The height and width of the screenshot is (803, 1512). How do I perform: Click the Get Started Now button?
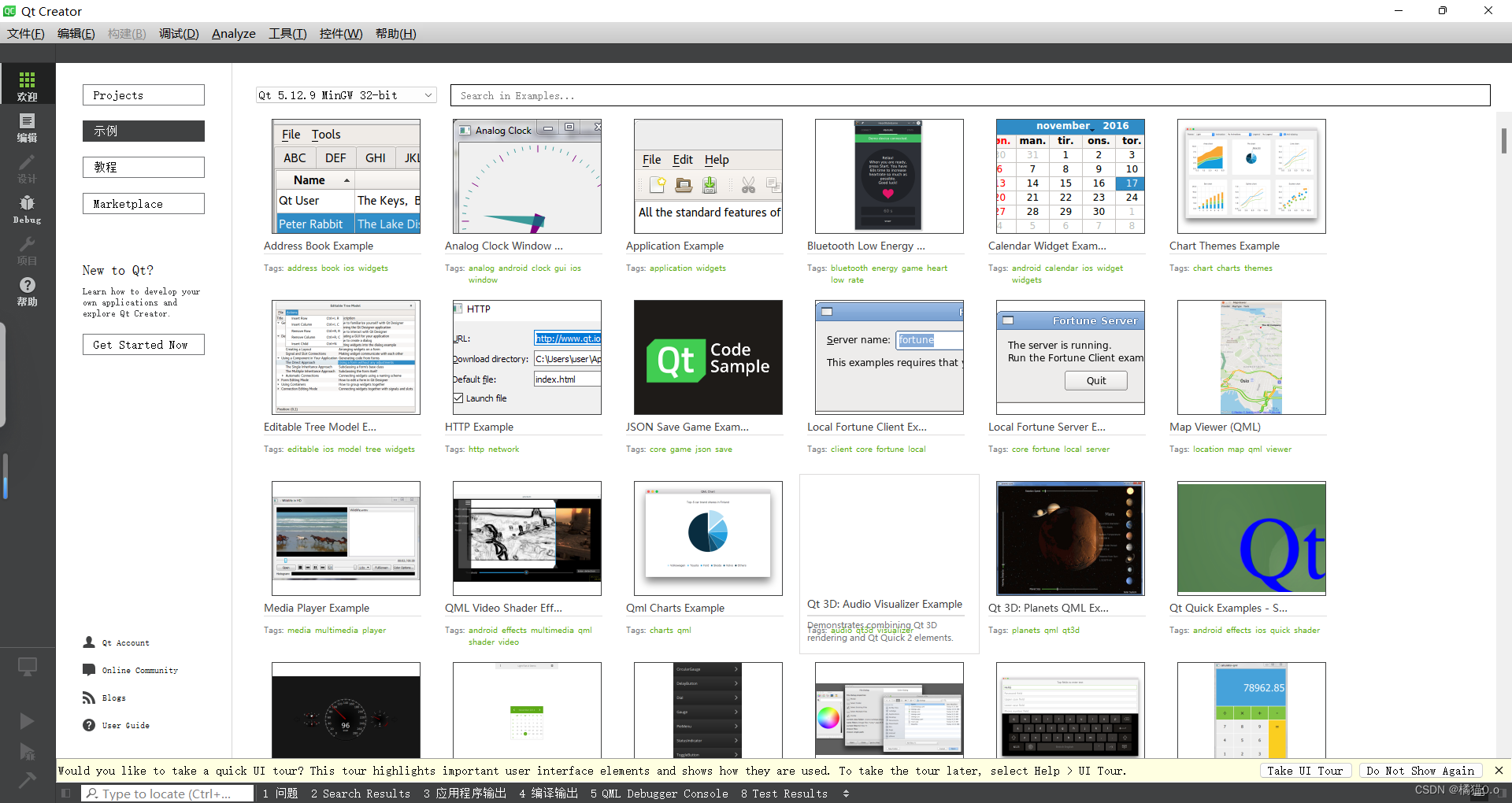coord(143,345)
